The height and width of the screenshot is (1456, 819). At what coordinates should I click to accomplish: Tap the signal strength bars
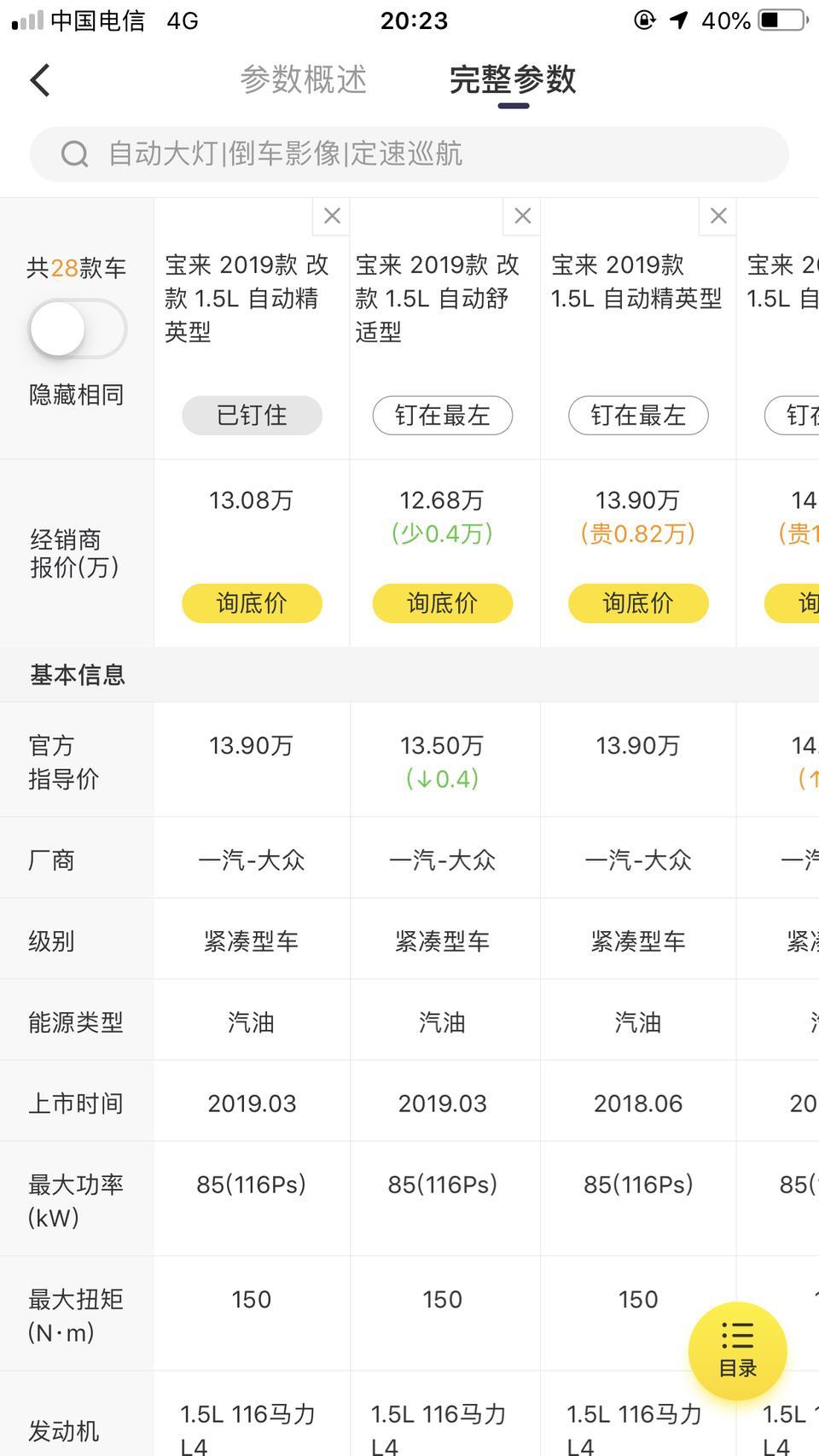tap(27, 20)
